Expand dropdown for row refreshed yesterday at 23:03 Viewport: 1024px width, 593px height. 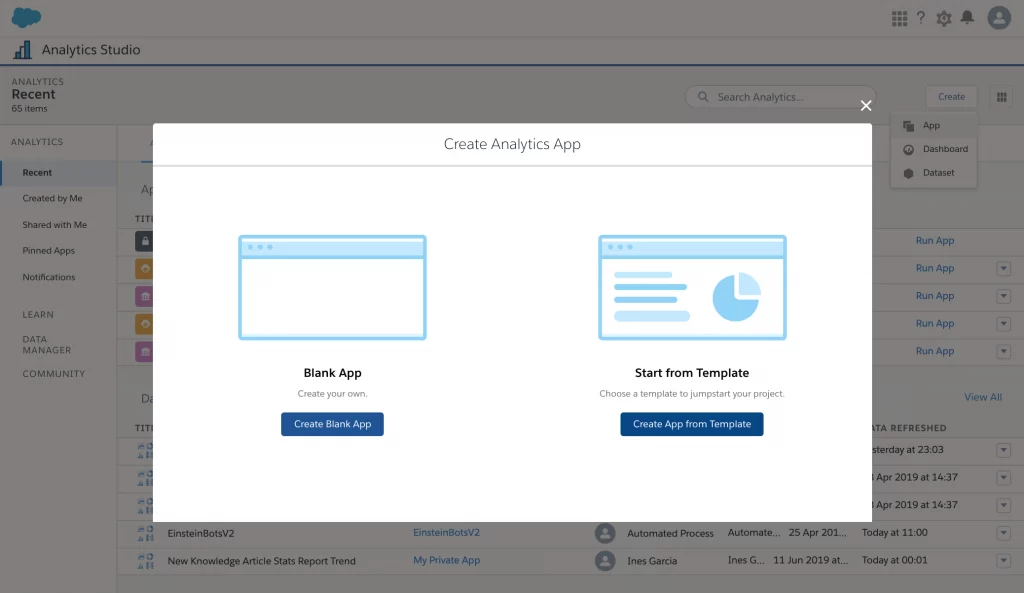tap(1003, 450)
